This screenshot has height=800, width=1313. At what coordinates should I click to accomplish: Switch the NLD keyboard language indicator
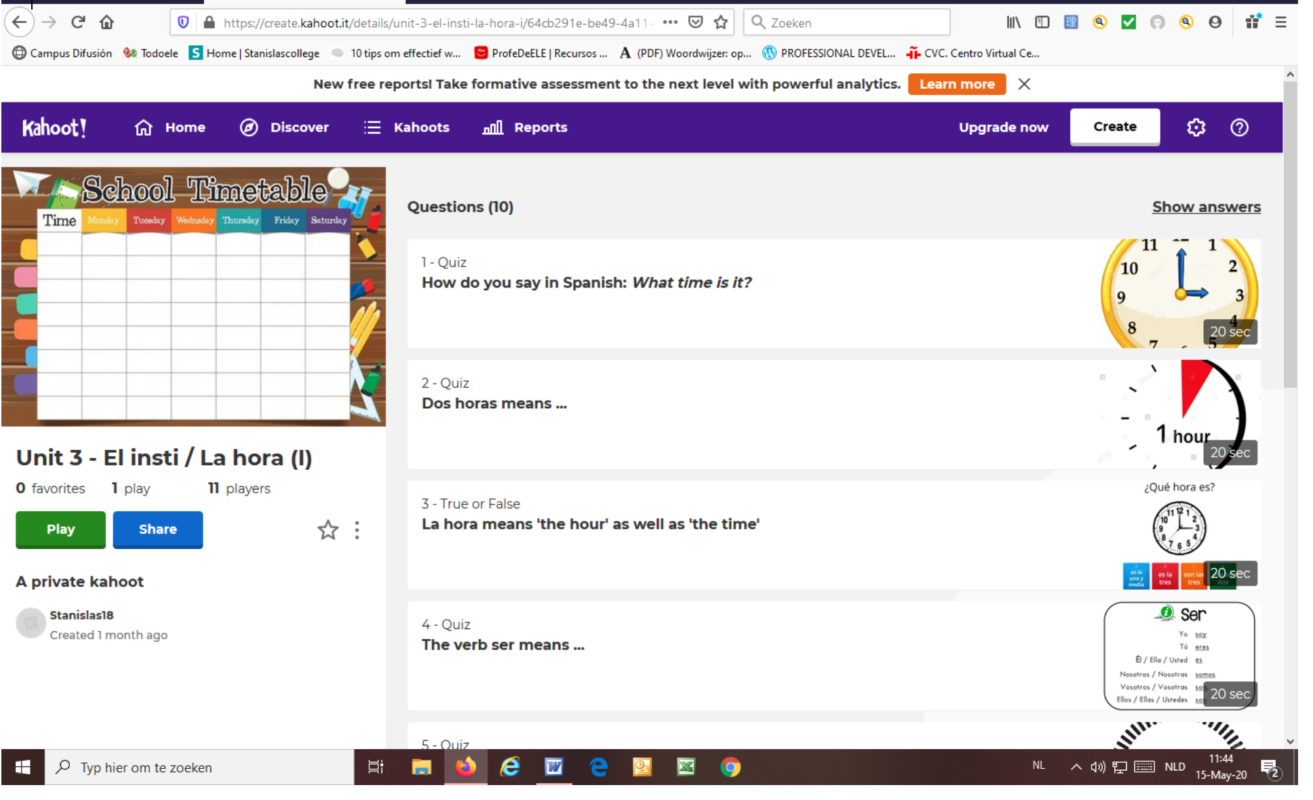pyautogui.click(x=1175, y=767)
